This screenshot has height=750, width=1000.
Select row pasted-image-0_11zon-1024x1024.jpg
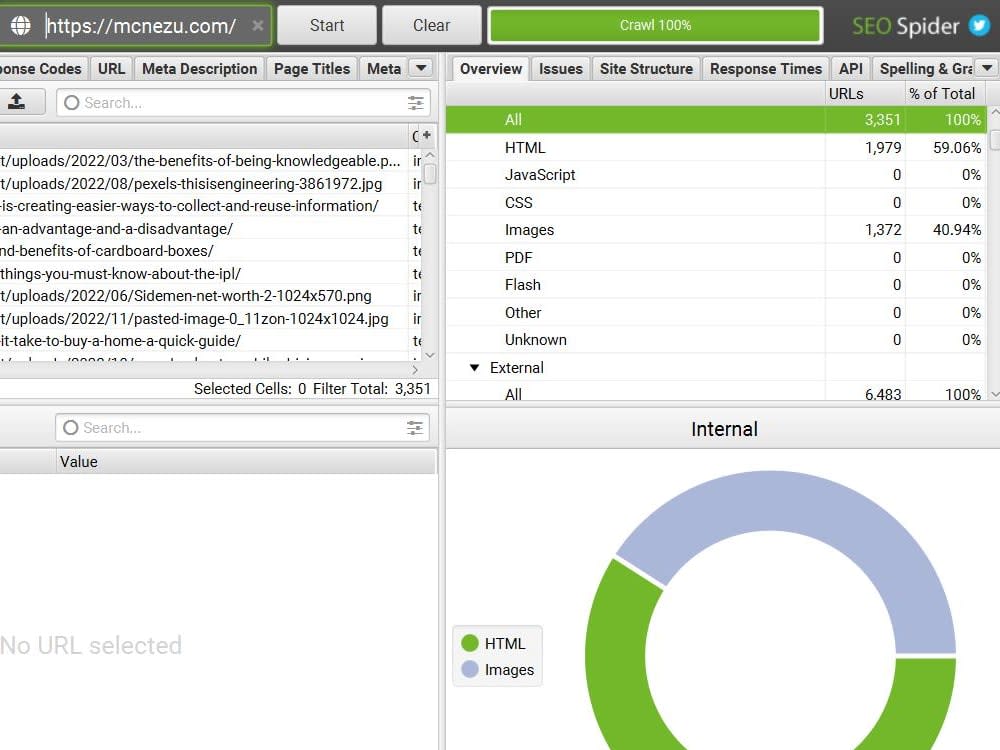coord(204,318)
